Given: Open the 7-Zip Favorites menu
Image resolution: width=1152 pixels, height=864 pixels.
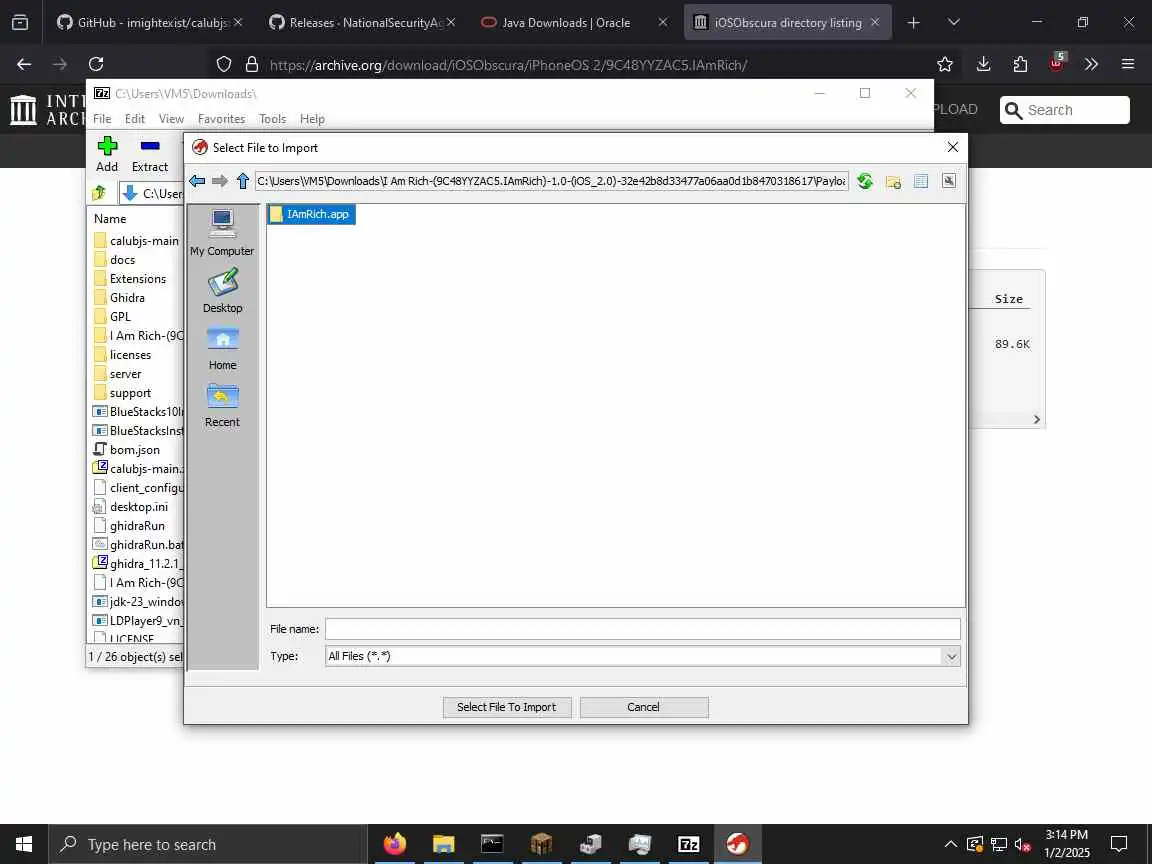Looking at the screenshot, I should [x=221, y=119].
